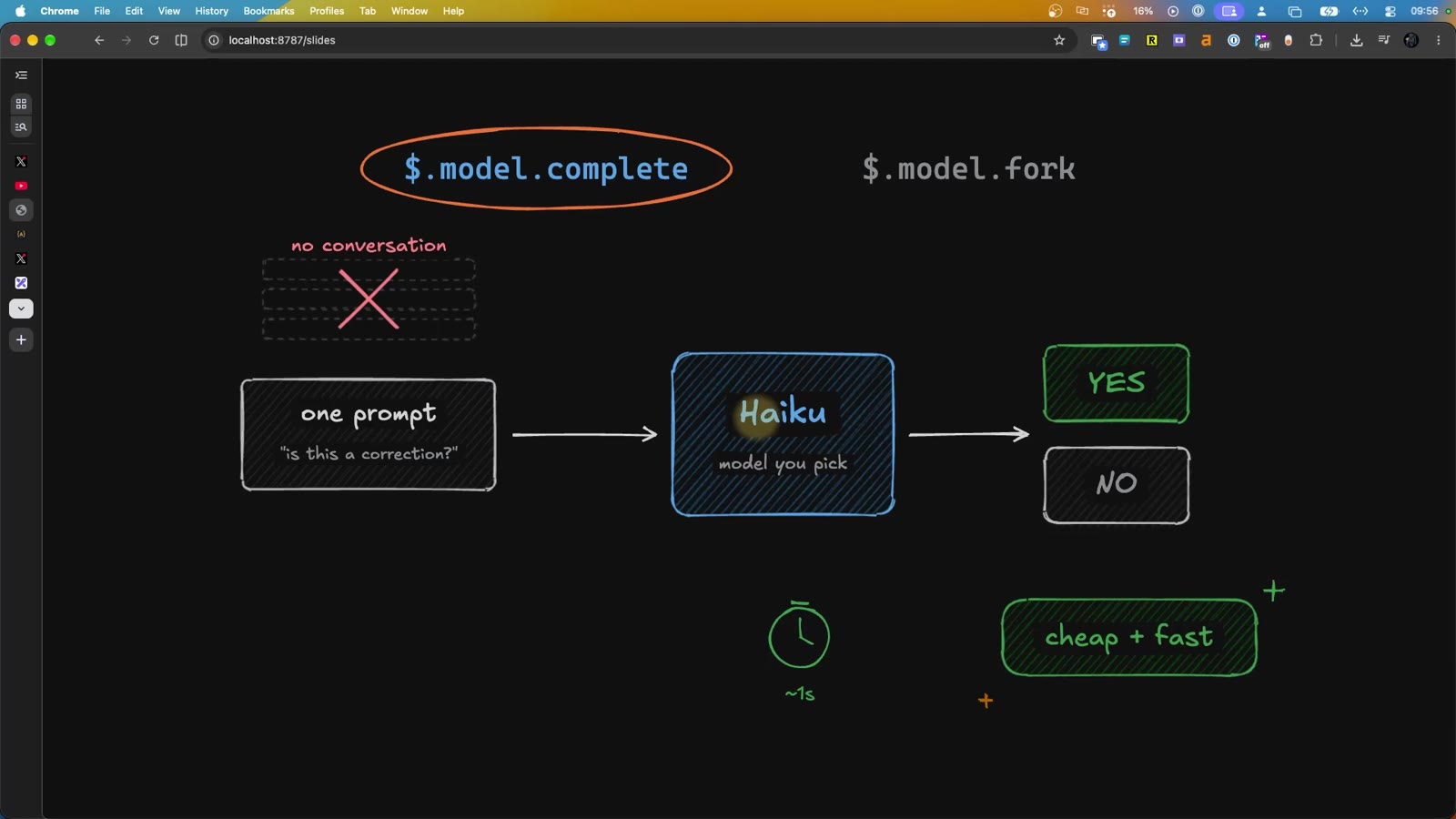View site information for localhost

(x=214, y=40)
